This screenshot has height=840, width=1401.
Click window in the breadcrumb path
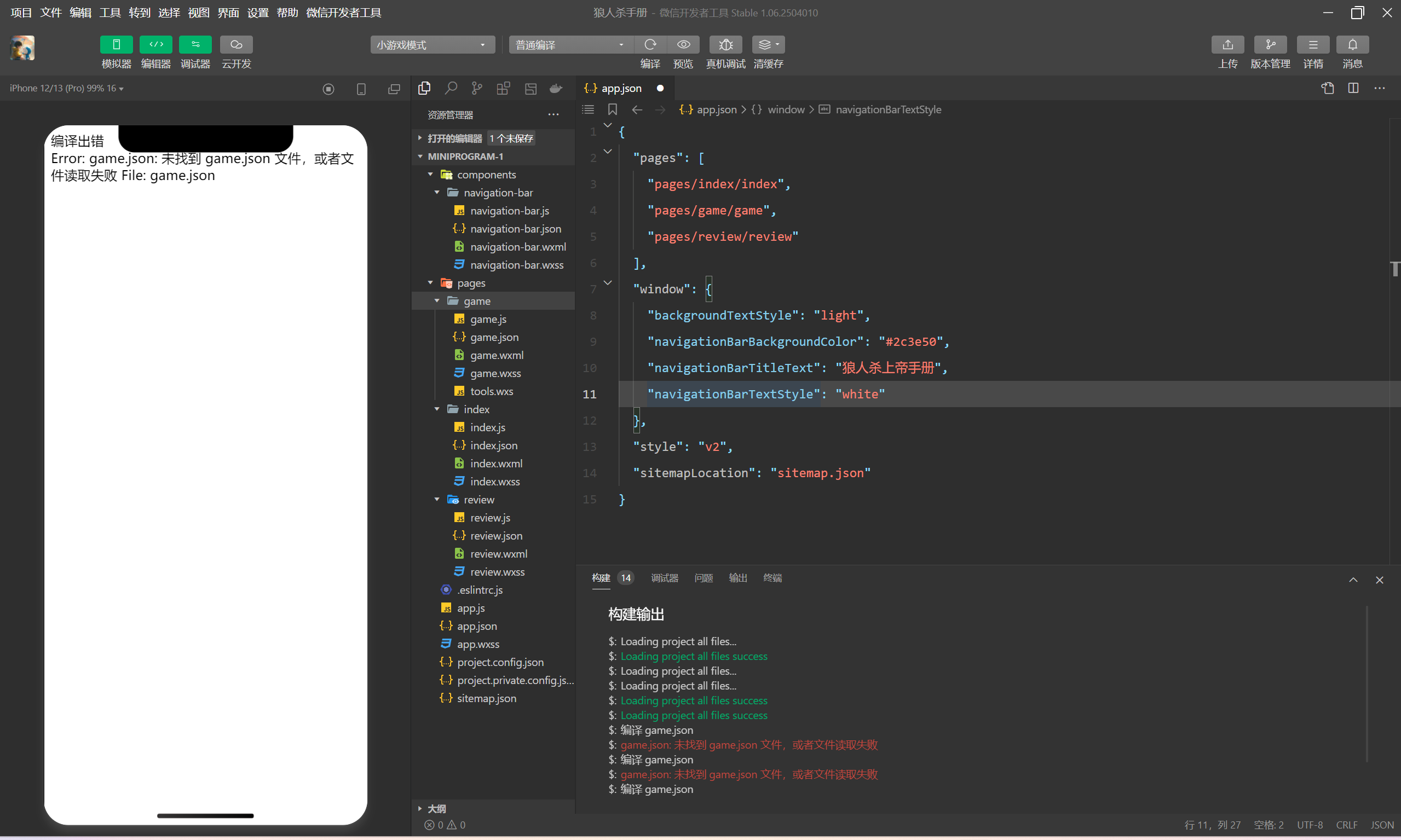point(786,110)
